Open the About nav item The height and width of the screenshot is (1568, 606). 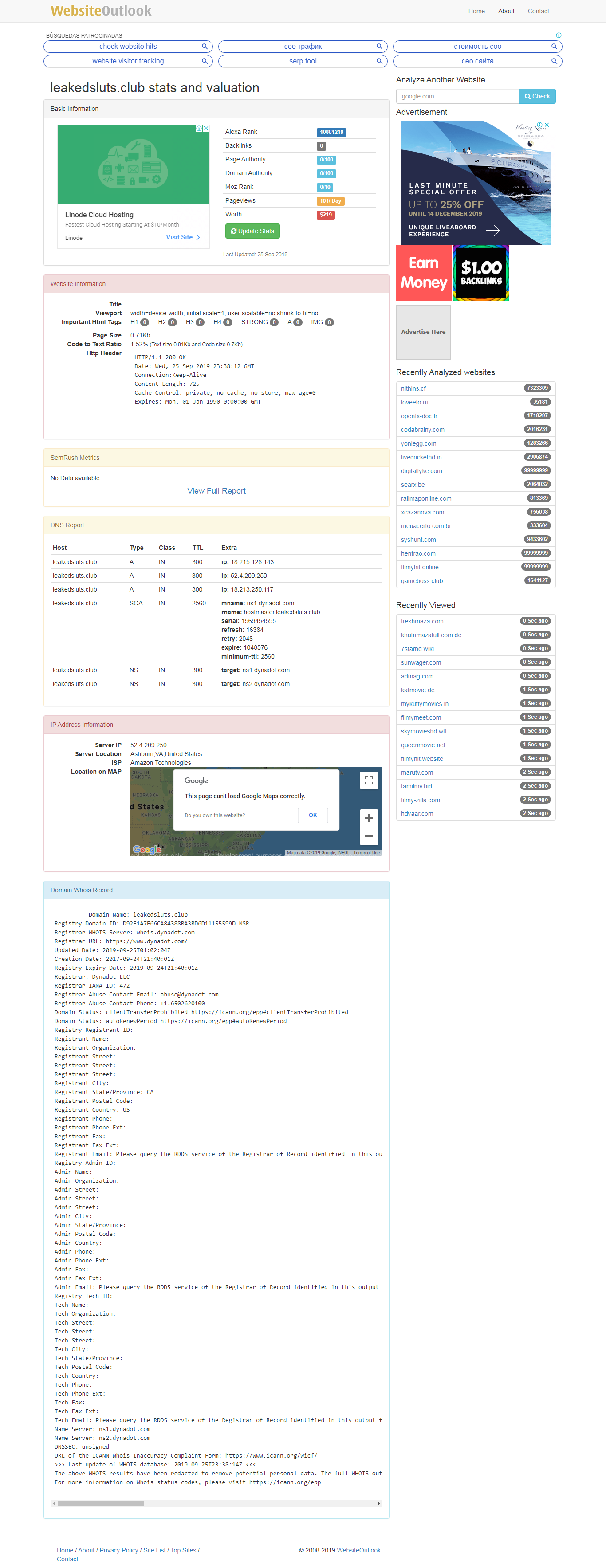[506, 11]
